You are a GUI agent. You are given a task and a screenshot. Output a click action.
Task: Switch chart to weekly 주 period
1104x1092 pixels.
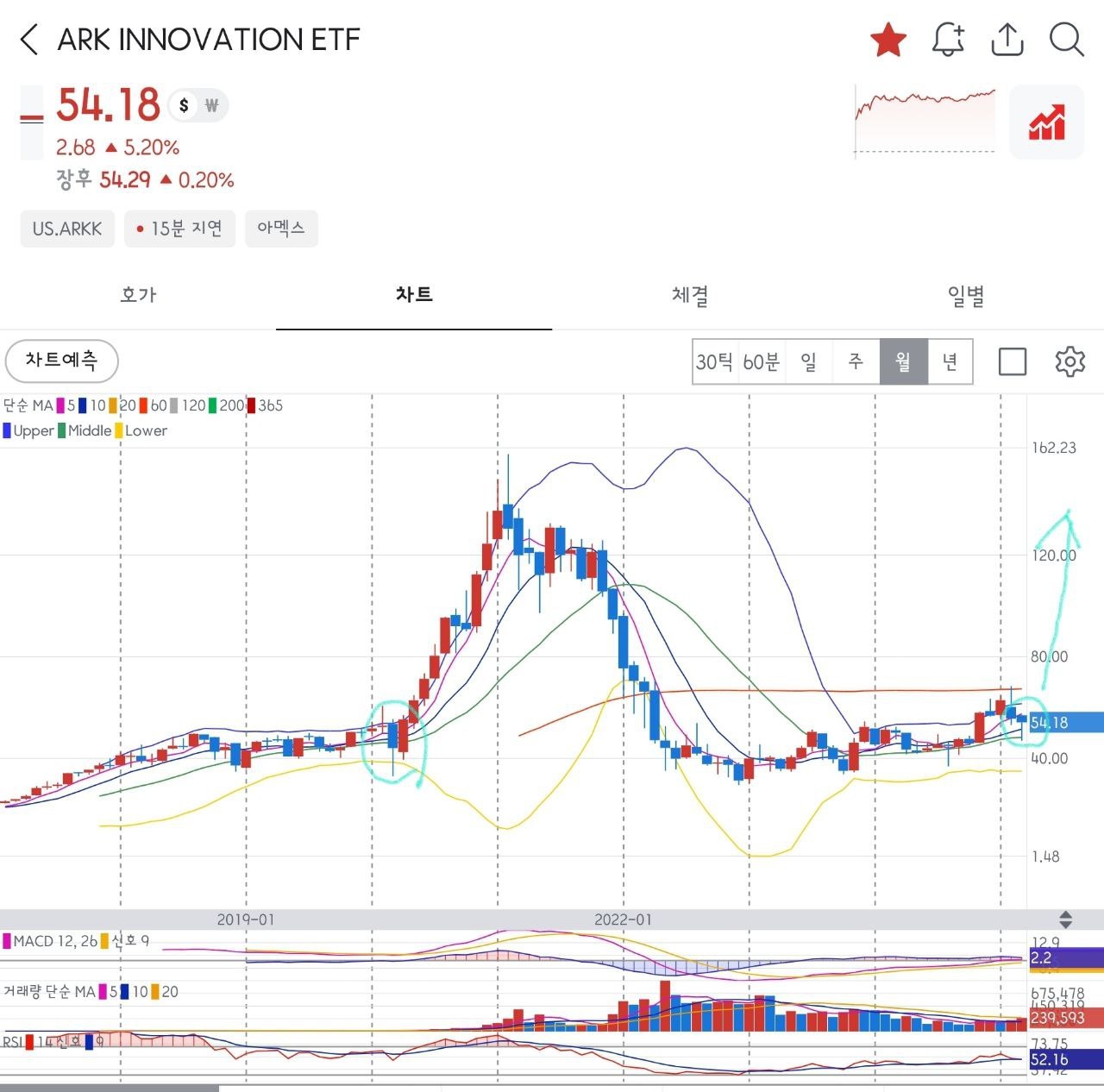(856, 361)
